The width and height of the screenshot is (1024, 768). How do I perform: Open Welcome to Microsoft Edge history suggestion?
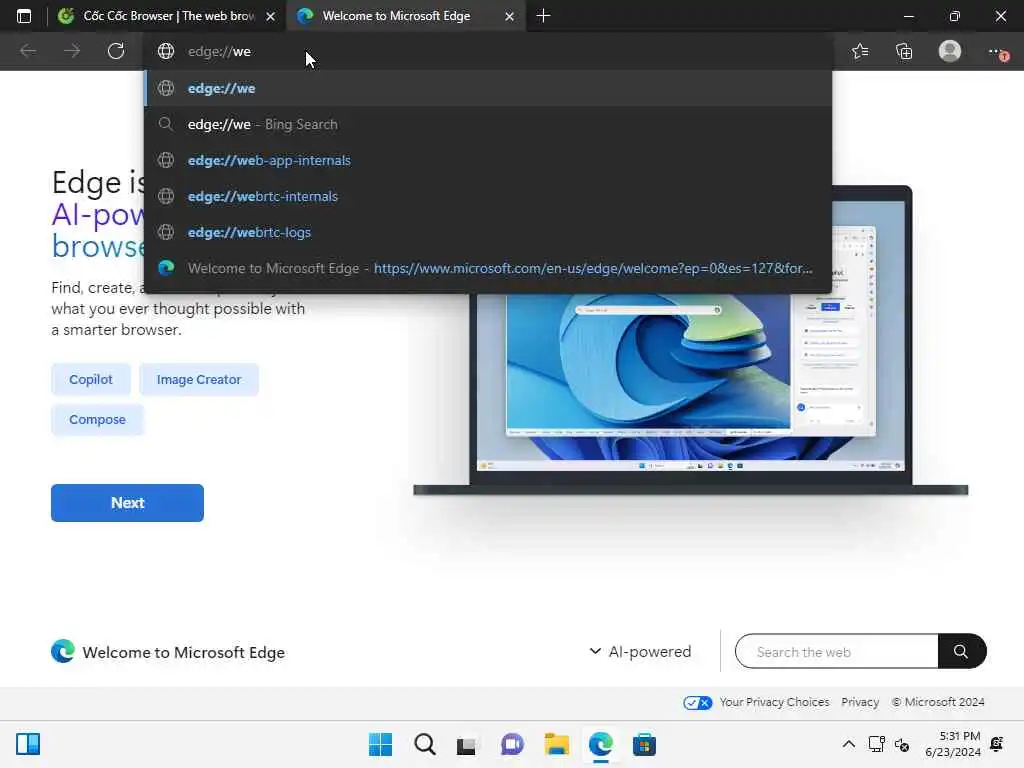point(488,268)
